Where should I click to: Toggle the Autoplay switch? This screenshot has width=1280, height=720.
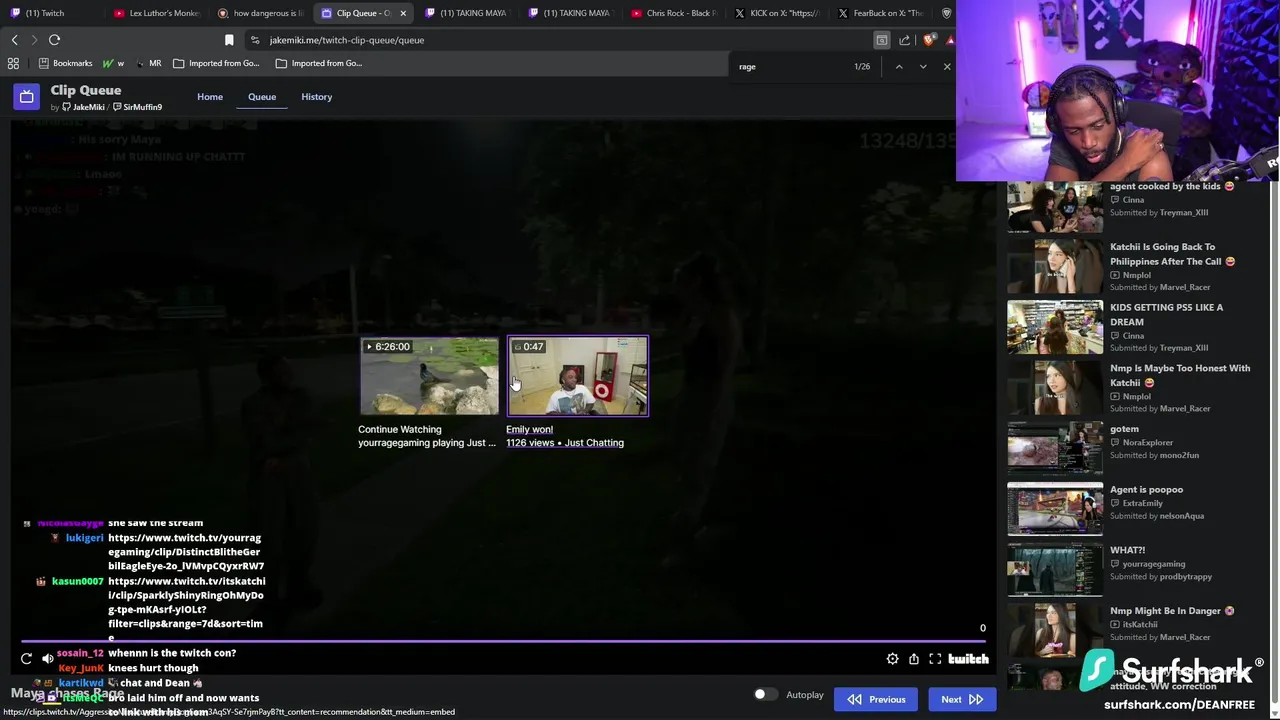[765, 694]
